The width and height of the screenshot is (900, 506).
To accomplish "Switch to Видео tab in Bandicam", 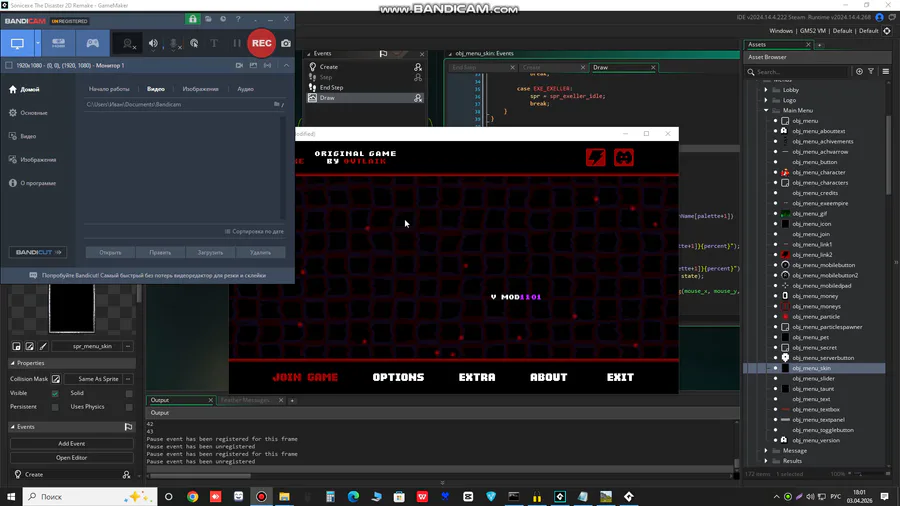I will point(156,89).
